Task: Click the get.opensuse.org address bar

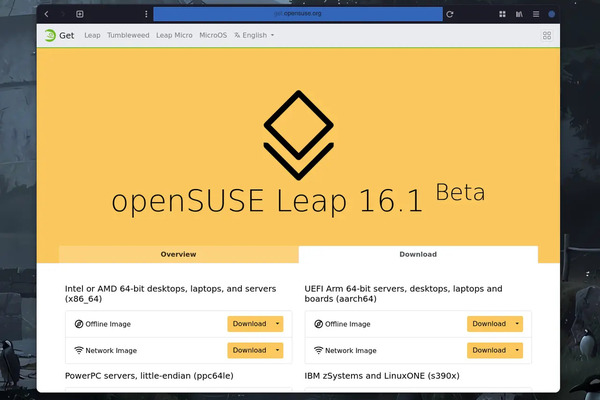Action: point(298,14)
